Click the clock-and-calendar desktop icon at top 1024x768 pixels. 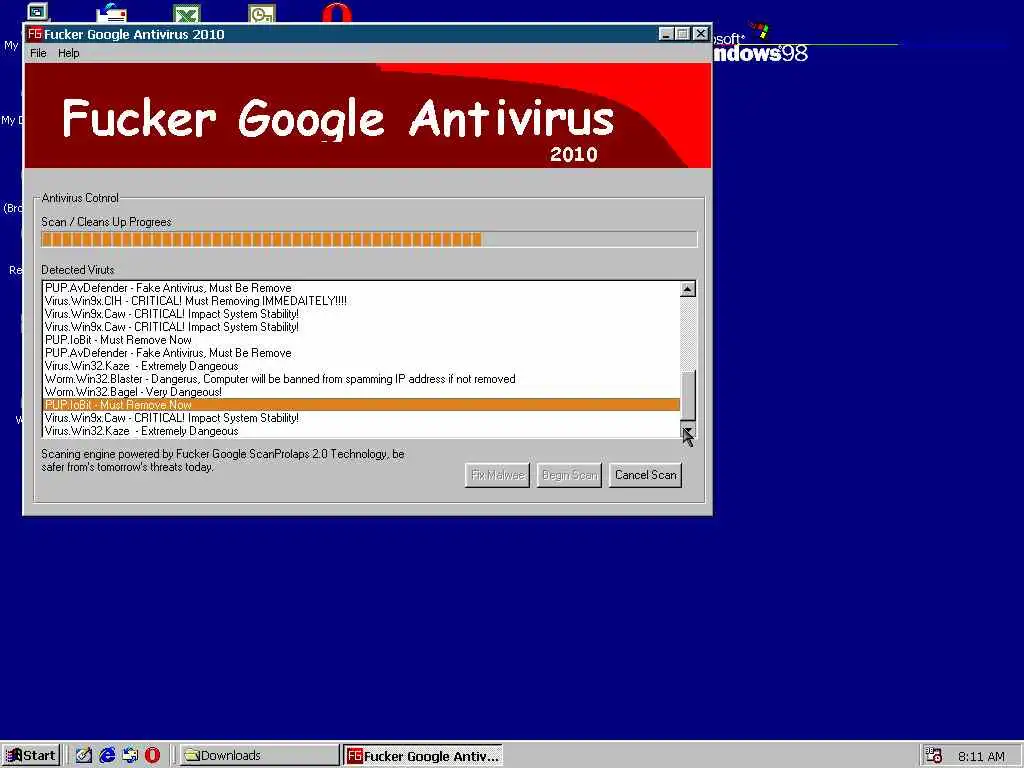262,14
